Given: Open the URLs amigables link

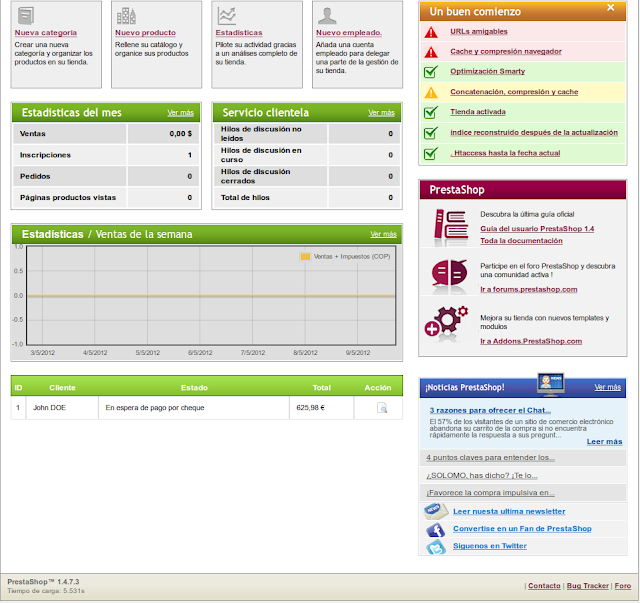Looking at the screenshot, I should [x=479, y=31].
